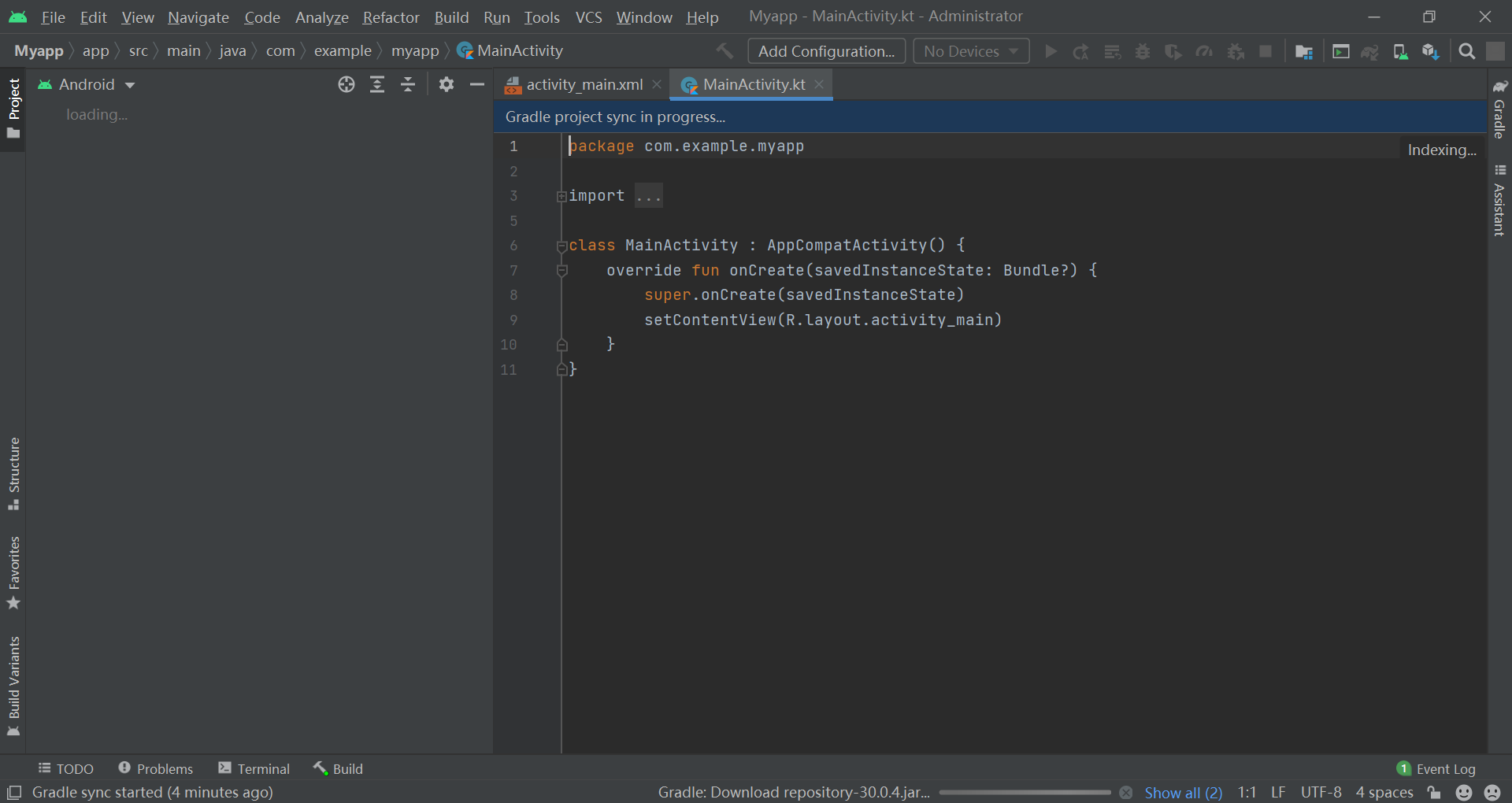This screenshot has width=1512, height=803.
Task: Click Select Opened File target icon
Action: (x=346, y=84)
